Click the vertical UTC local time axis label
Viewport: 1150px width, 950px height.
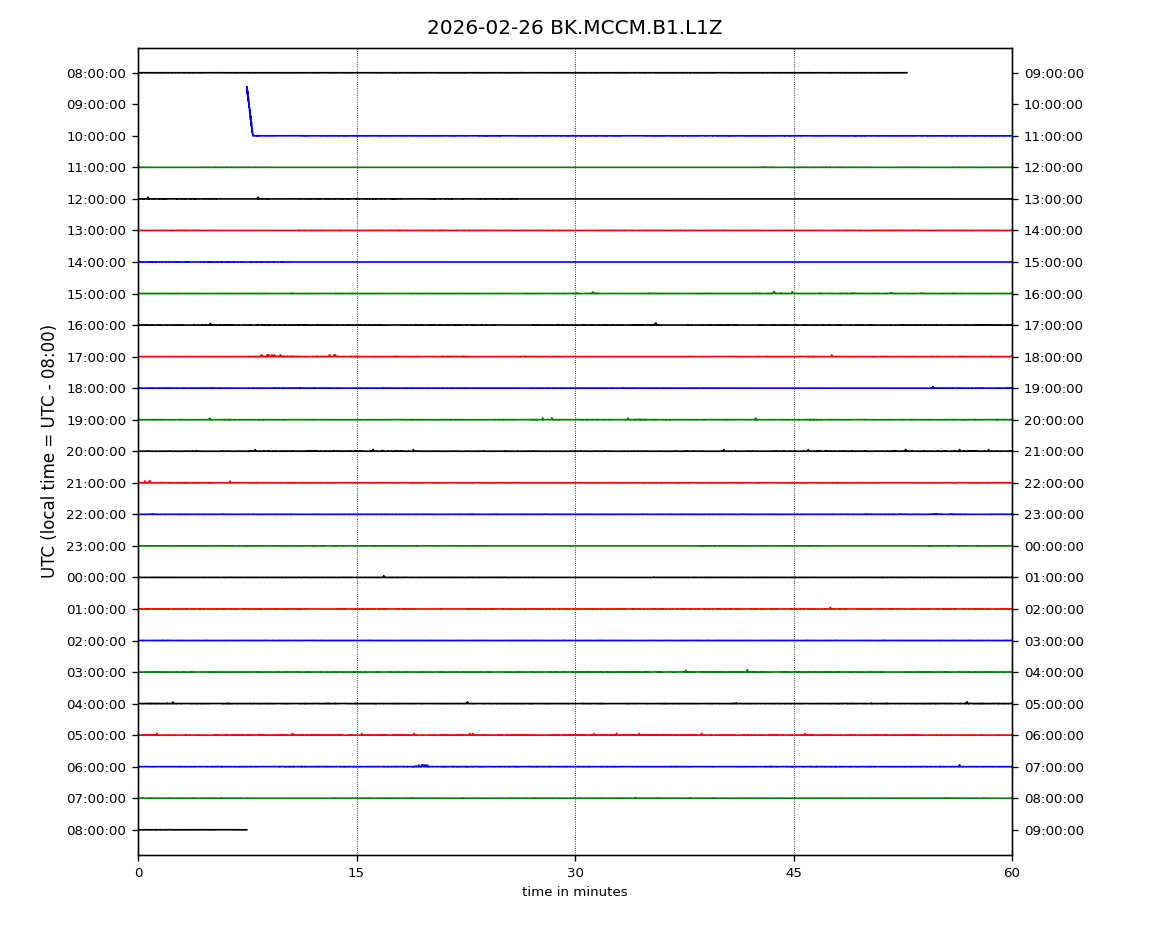(x=49, y=451)
